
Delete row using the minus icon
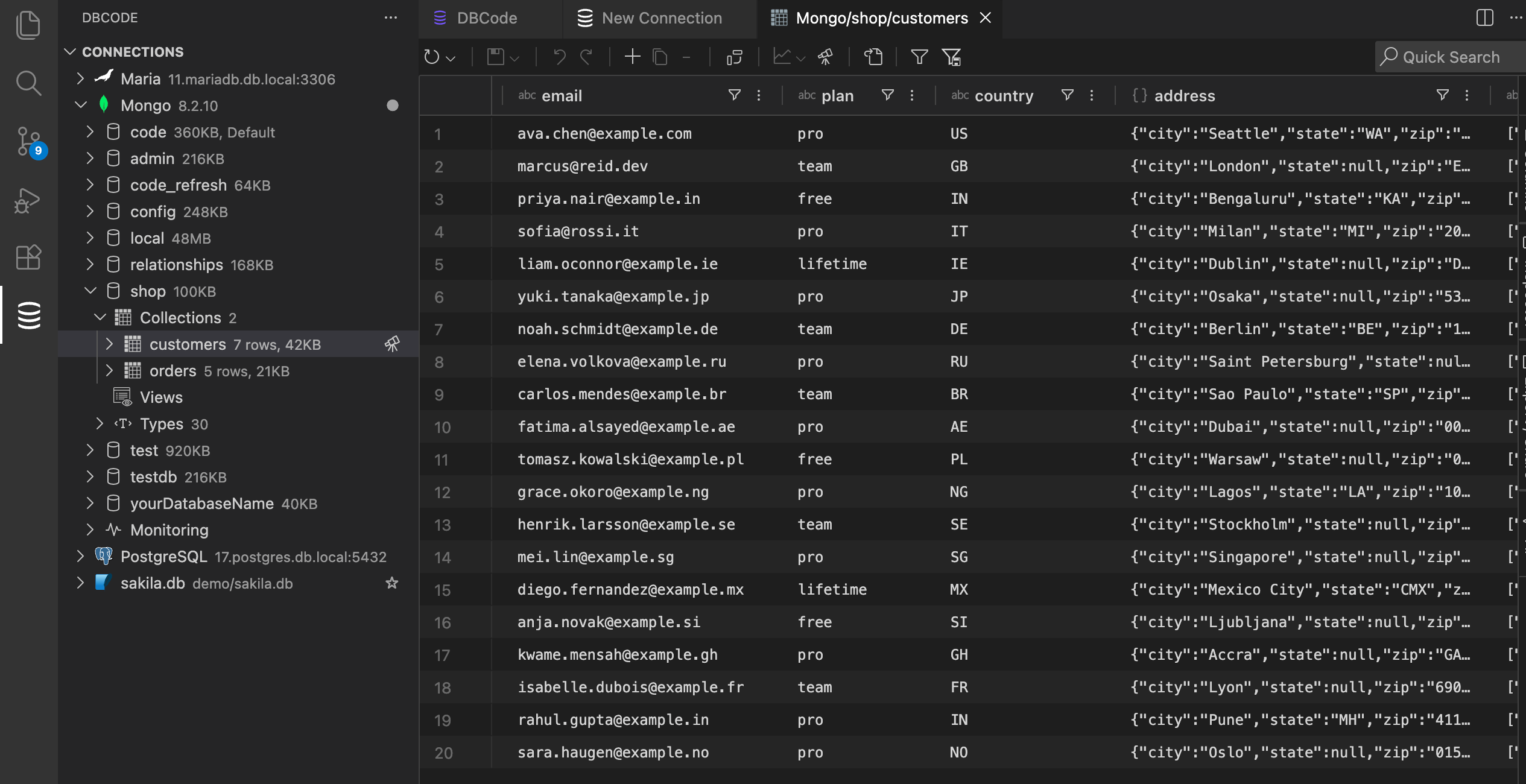[x=686, y=57]
